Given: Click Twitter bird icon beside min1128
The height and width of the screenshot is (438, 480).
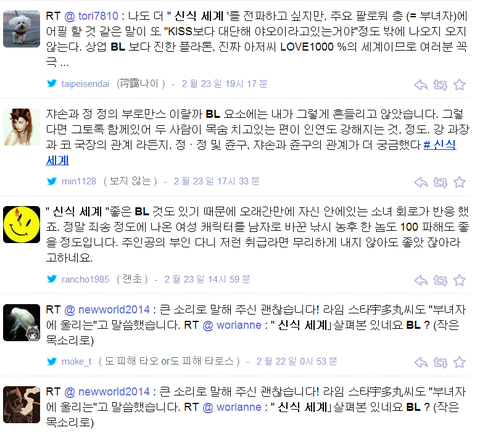Looking at the screenshot, I should coord(52,181).
